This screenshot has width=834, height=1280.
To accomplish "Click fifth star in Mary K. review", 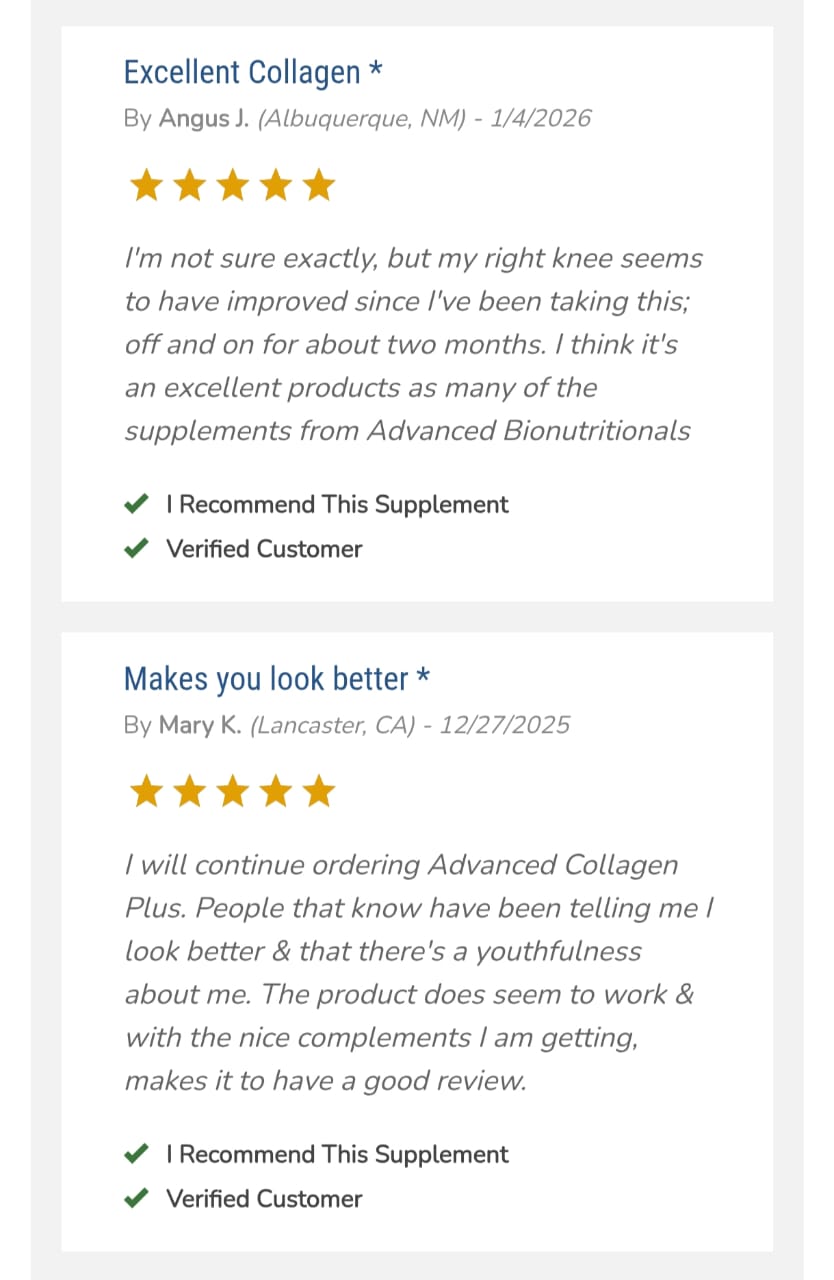I will click(x=319, y=792).
